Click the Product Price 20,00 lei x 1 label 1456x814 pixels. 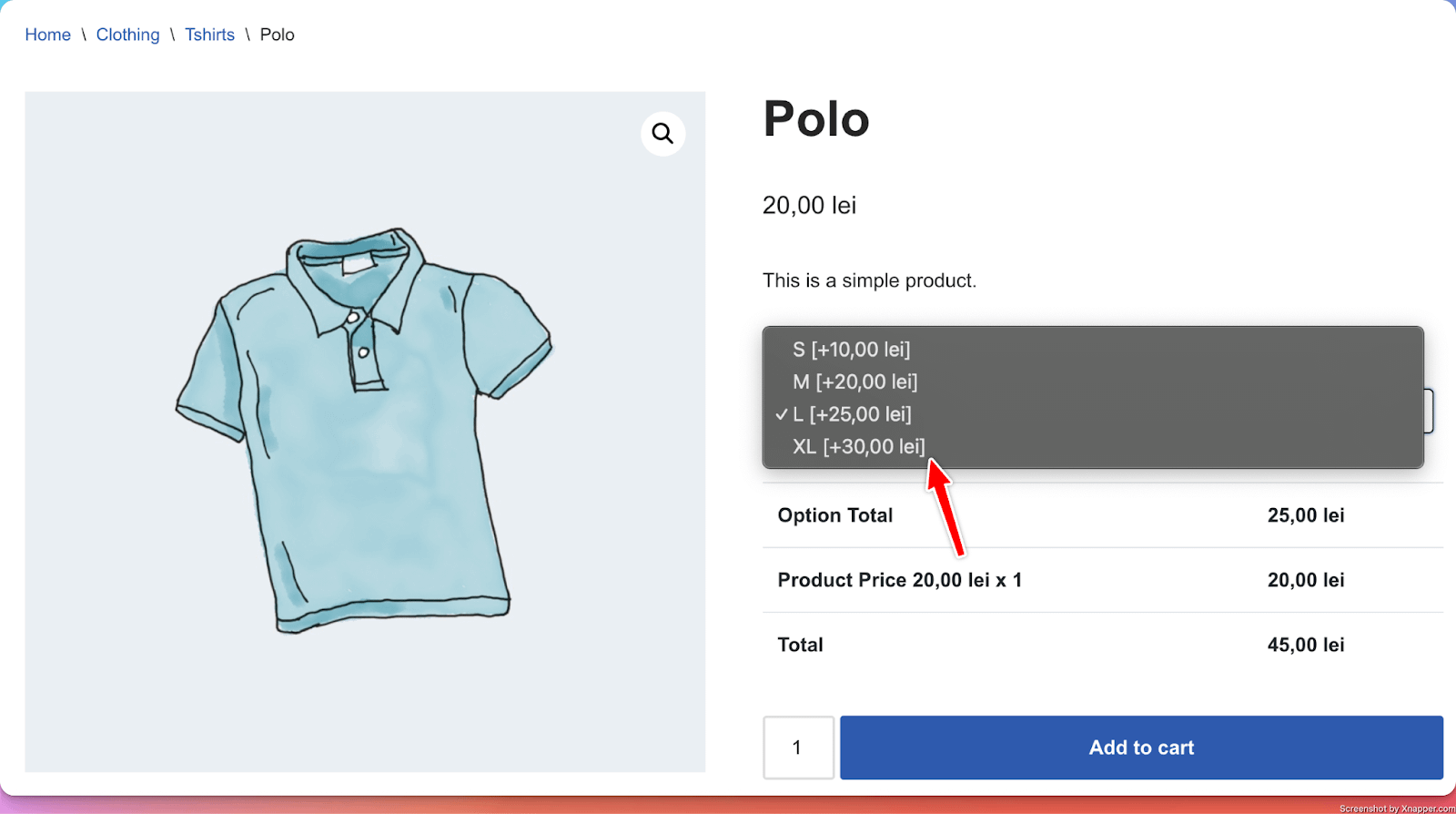[x=899, y=580]
